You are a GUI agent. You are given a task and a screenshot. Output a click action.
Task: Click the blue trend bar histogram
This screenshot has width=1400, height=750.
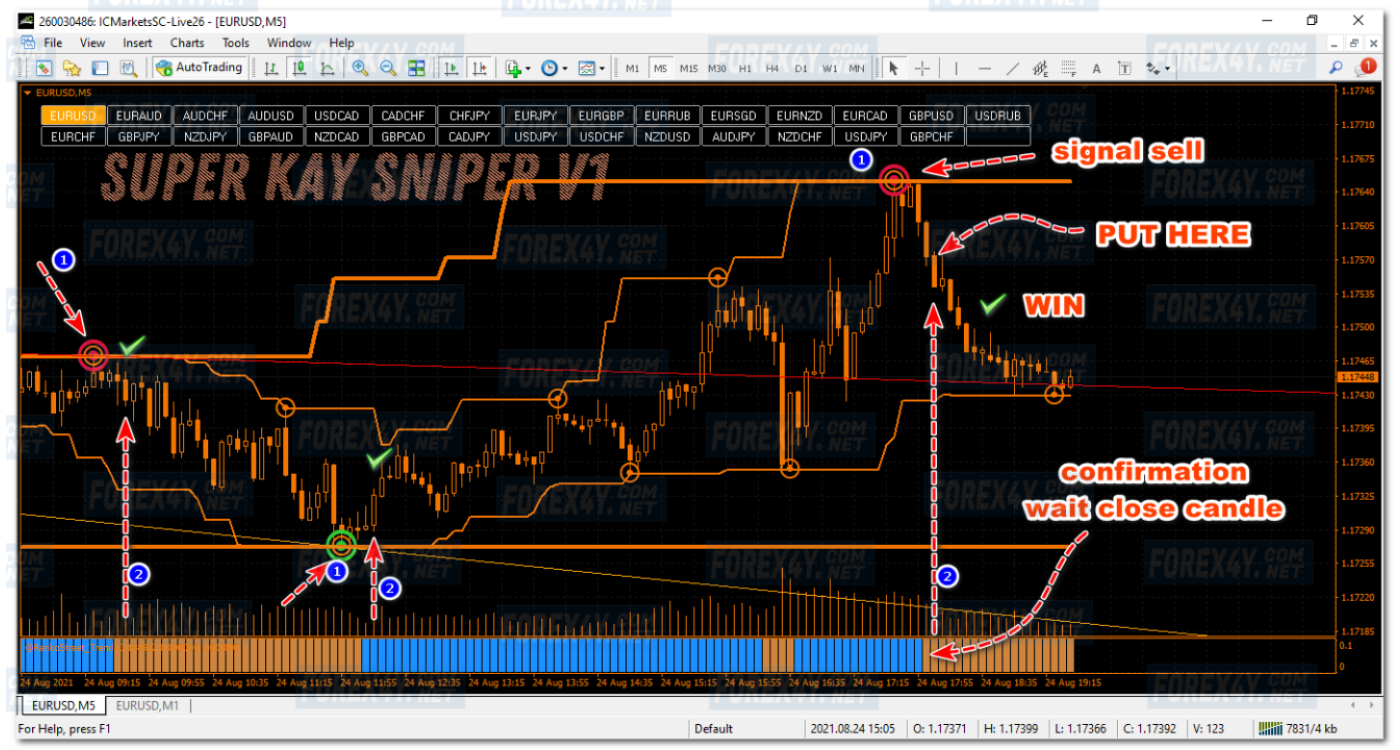(x=560, y=656)
